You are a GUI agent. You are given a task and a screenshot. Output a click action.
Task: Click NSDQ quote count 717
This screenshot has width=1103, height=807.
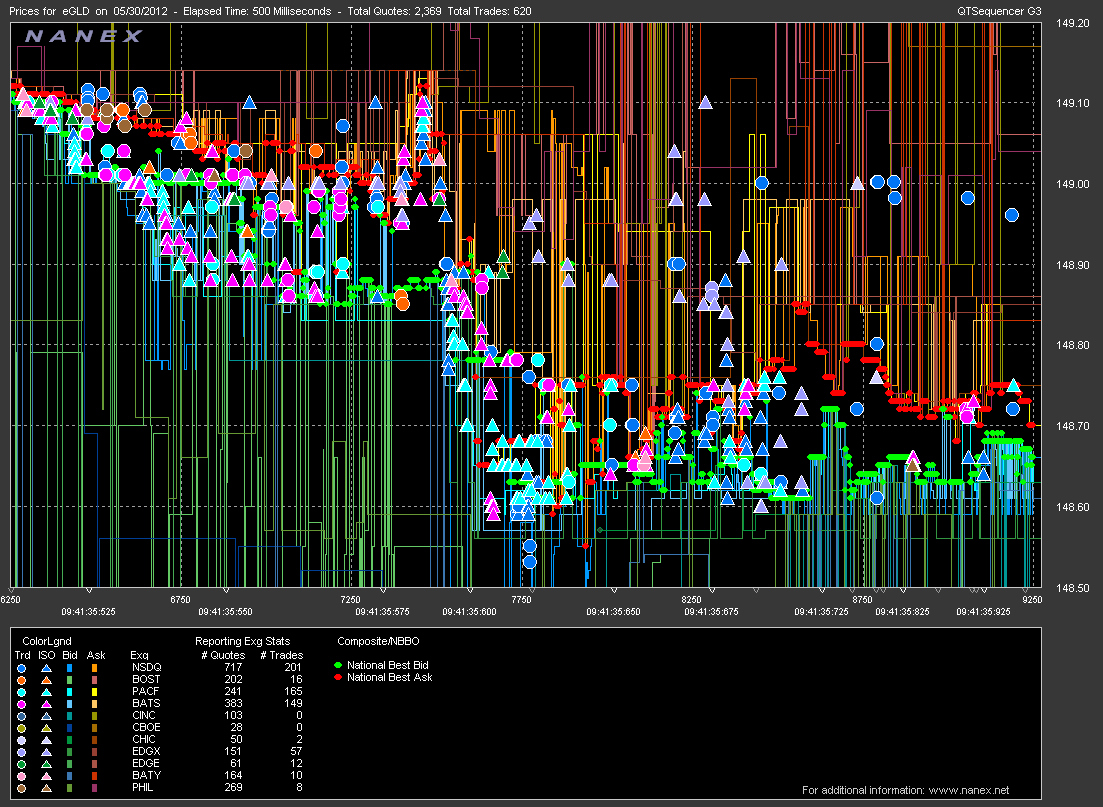(233, 667)
